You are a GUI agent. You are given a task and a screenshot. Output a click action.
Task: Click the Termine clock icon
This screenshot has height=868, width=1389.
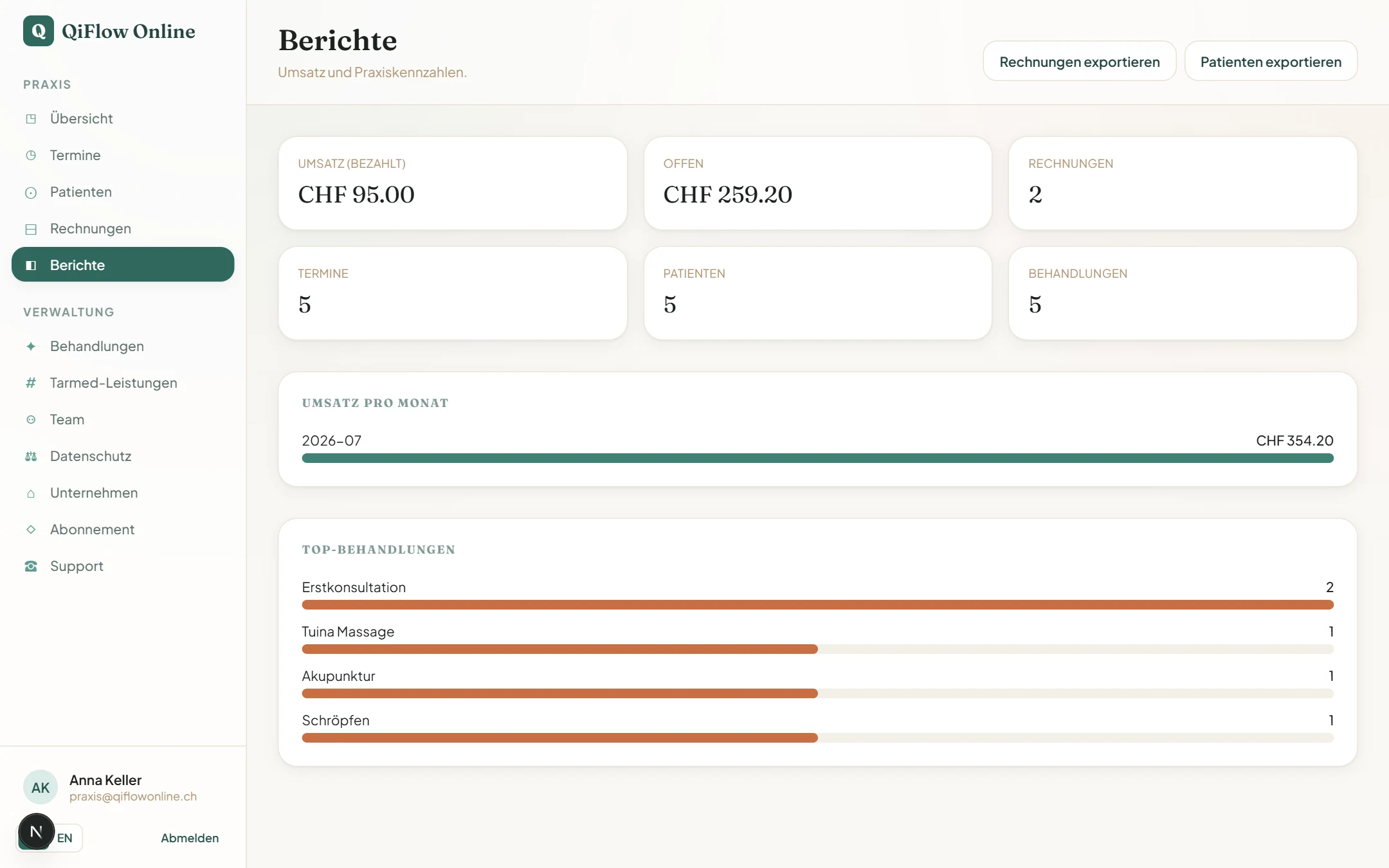tap(31, 155)
